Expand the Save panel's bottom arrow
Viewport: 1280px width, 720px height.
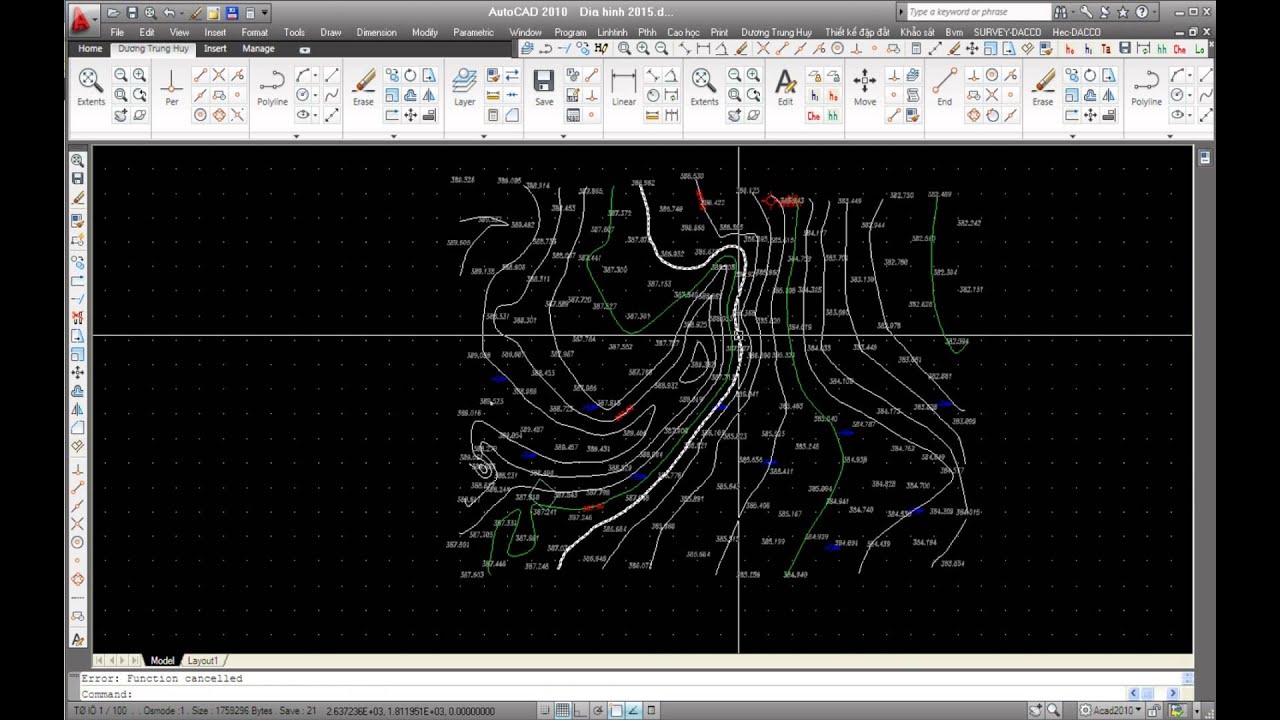563,136
